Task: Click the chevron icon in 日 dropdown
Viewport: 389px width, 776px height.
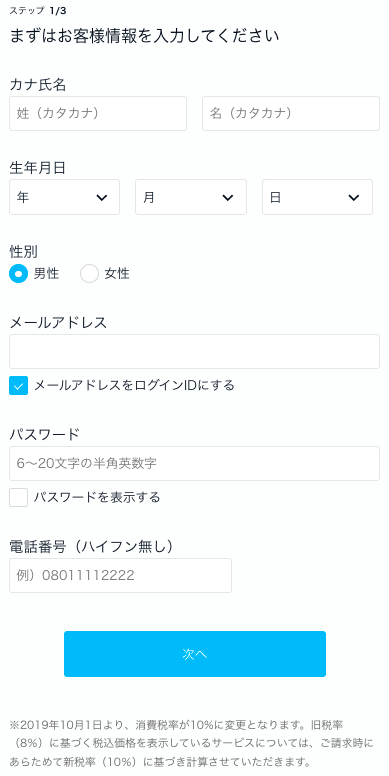Action: tap(353, 197)
